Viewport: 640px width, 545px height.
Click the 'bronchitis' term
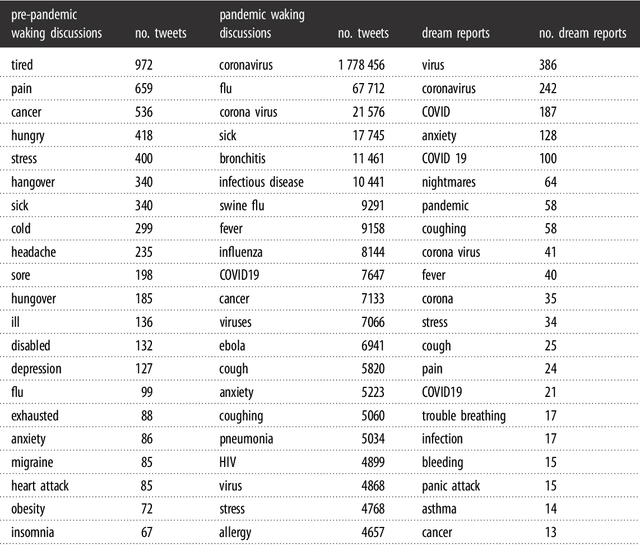(x=246, y=158)
